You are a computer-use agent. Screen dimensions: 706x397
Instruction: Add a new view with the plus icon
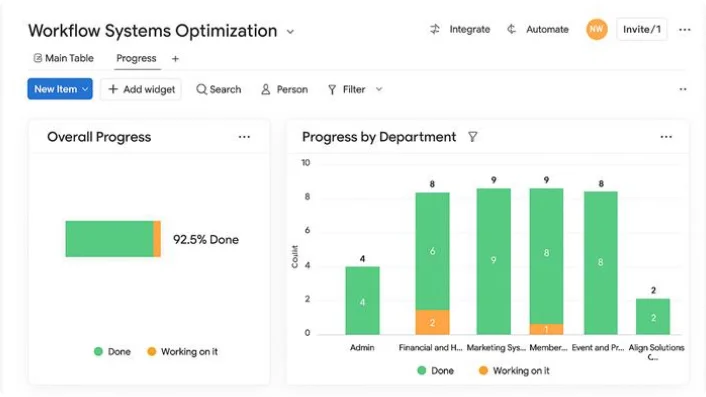click(x=175, y=59)
